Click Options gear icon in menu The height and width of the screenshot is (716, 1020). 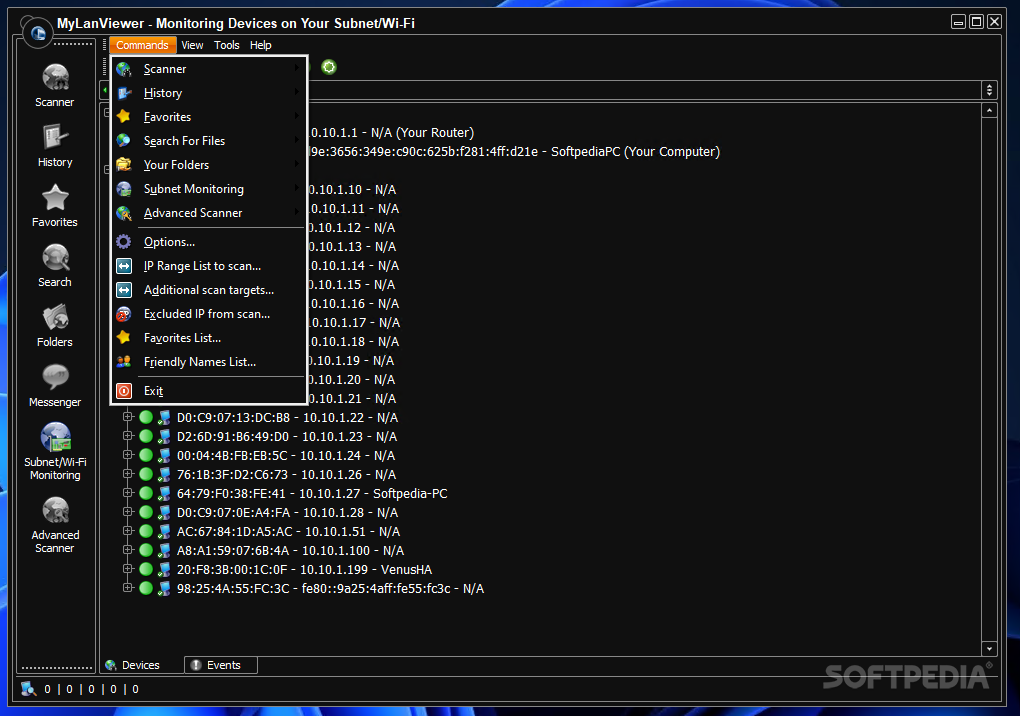coord(124,242)
